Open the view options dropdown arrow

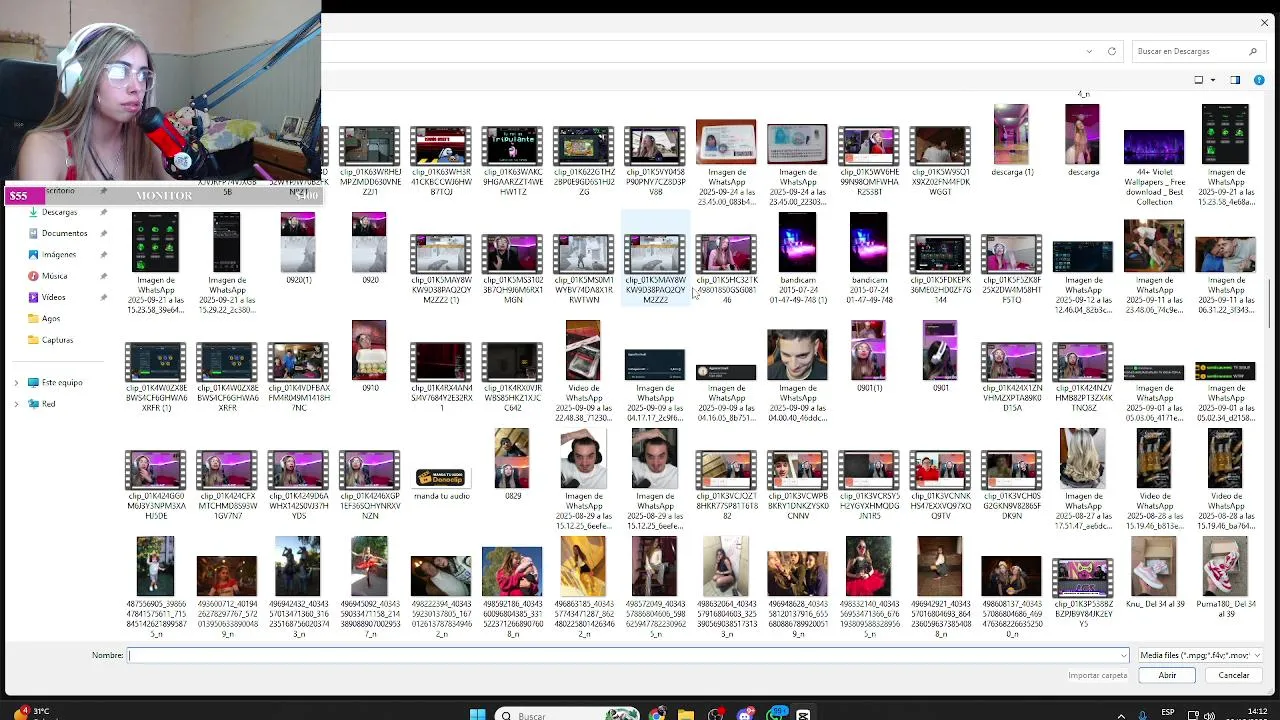tap(1213, 80)
